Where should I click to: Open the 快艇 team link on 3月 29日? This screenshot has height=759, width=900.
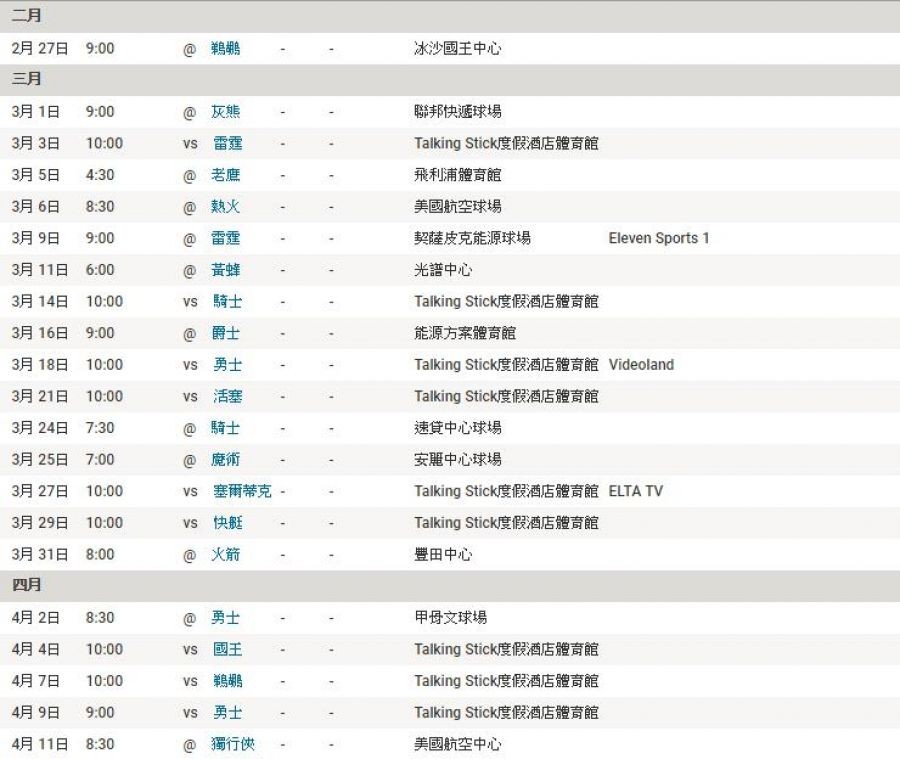click(x=227, y=522)
